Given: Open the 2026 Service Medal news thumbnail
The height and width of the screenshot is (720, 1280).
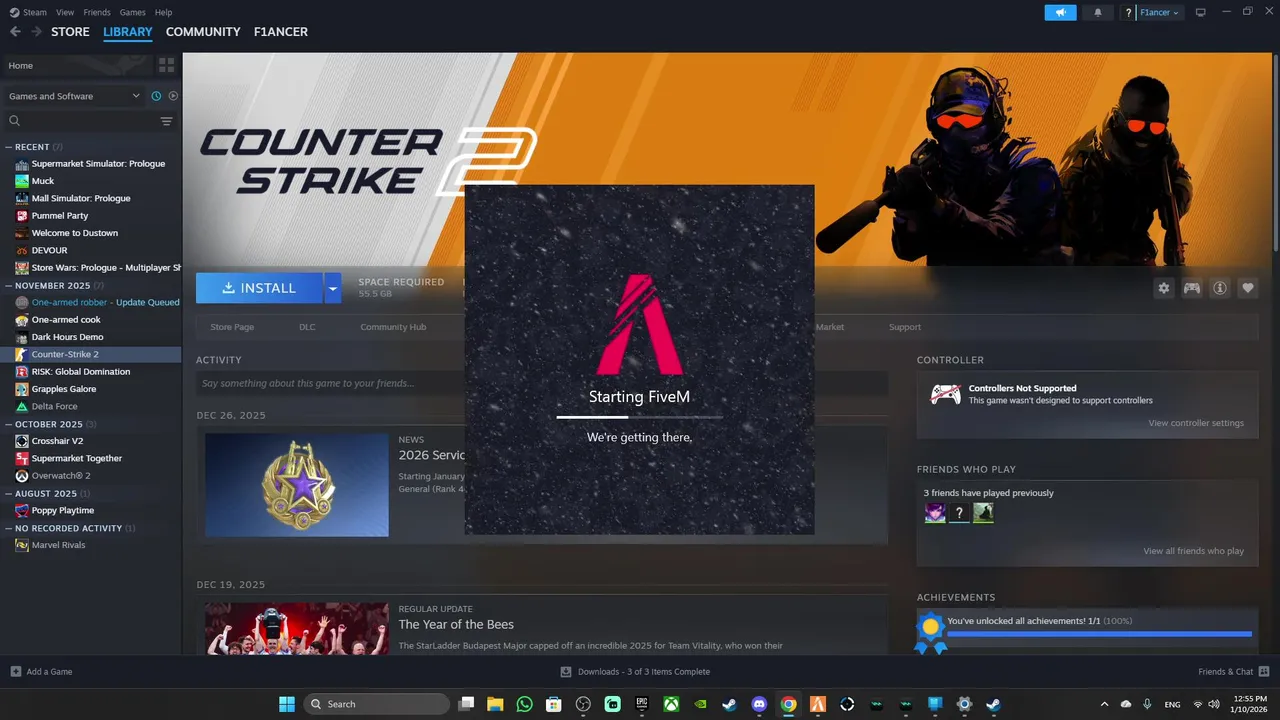Looking at the screenshot, I should click(297, 484).
